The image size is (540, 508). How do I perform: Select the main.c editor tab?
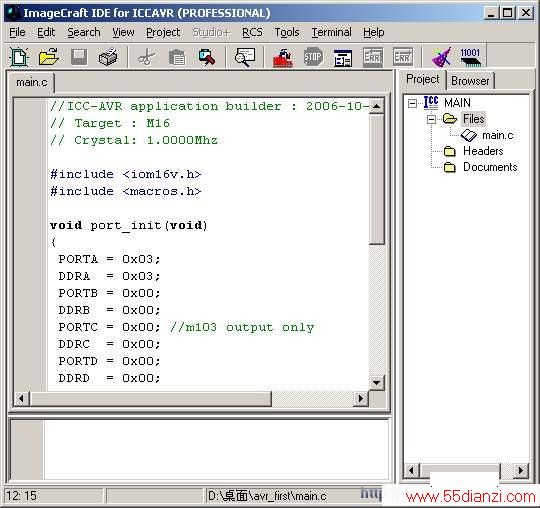pyautogui.click(x=32, y=82)
